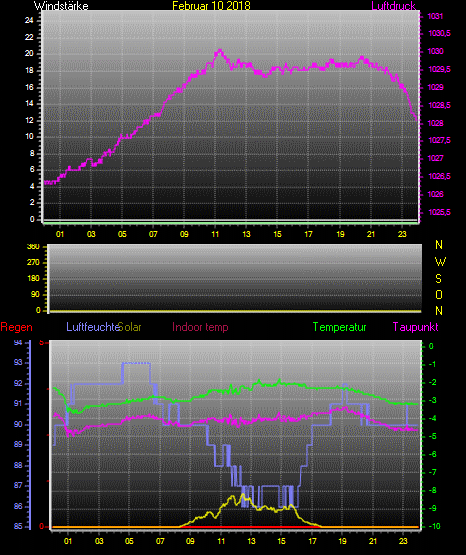The image size is (466, 555).
Task: Click hour '05' below the pressure chart
Action: (x=122, y=234)
